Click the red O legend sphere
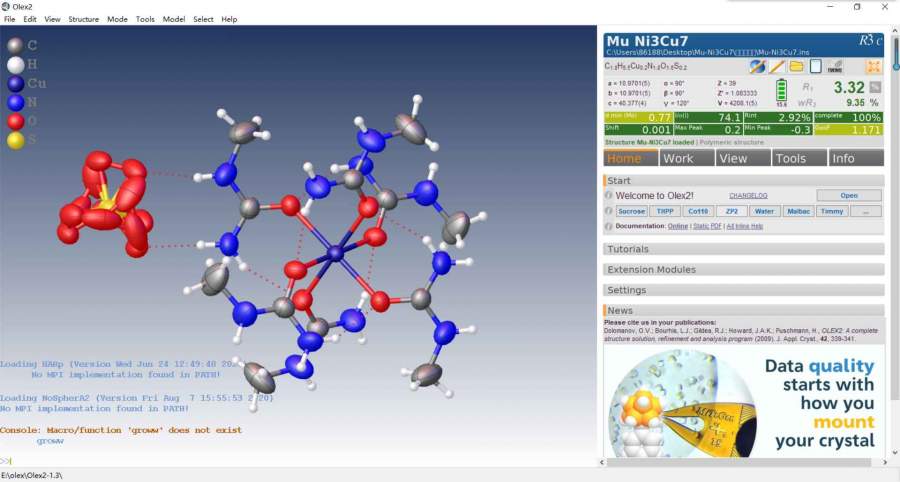Image resolution: width=900 pixels, height=482 pixels. click(x=14, y=122)
